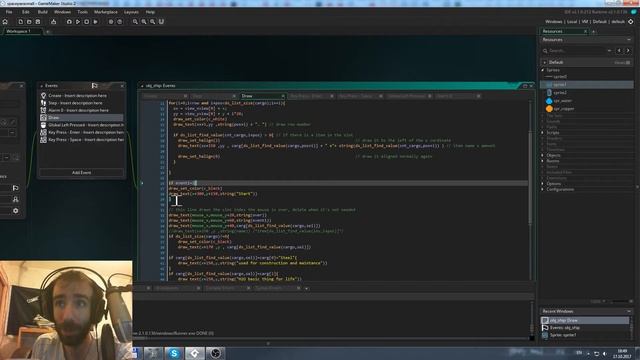Expand the Objects folder
640x360 pixels.
click(543, 156)
